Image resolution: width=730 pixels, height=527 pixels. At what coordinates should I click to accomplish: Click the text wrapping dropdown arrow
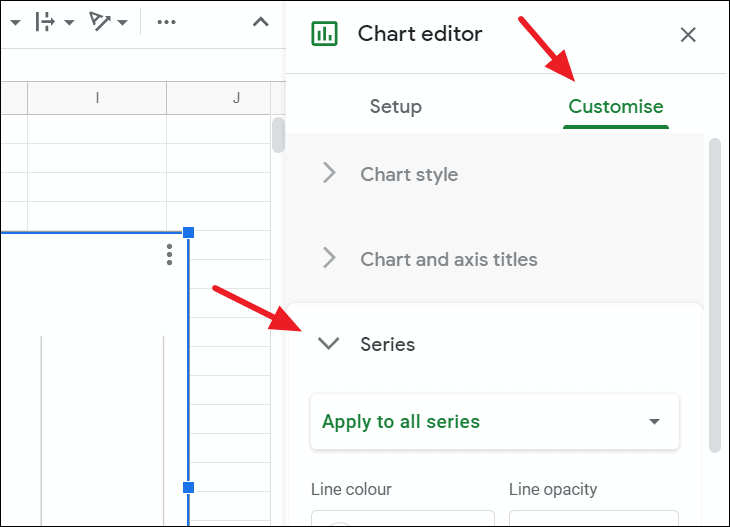(69, 22)
